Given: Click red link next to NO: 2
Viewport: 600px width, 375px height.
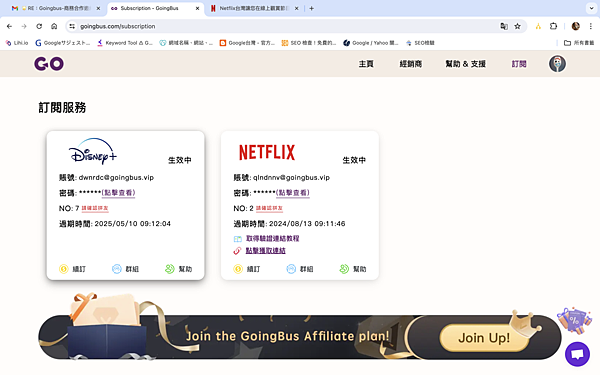Looking at the screenshot, I should point(269,209).
